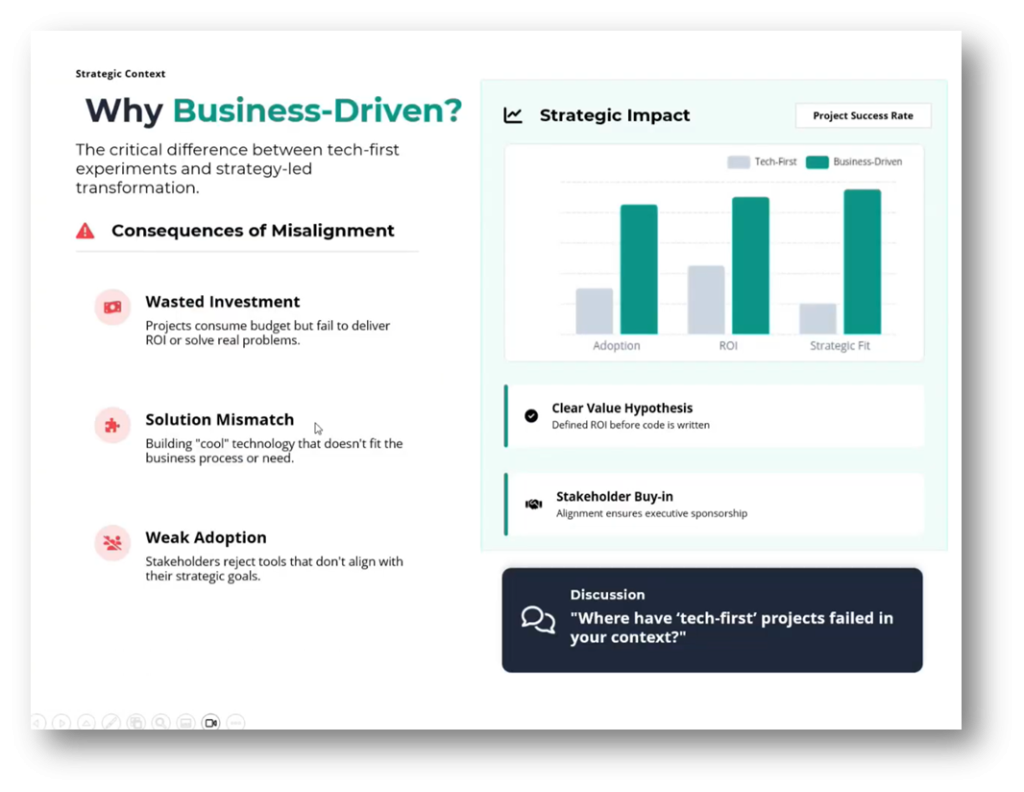
Task: Click the 'Wasted Investment' heading
Action: coord(223,302)
